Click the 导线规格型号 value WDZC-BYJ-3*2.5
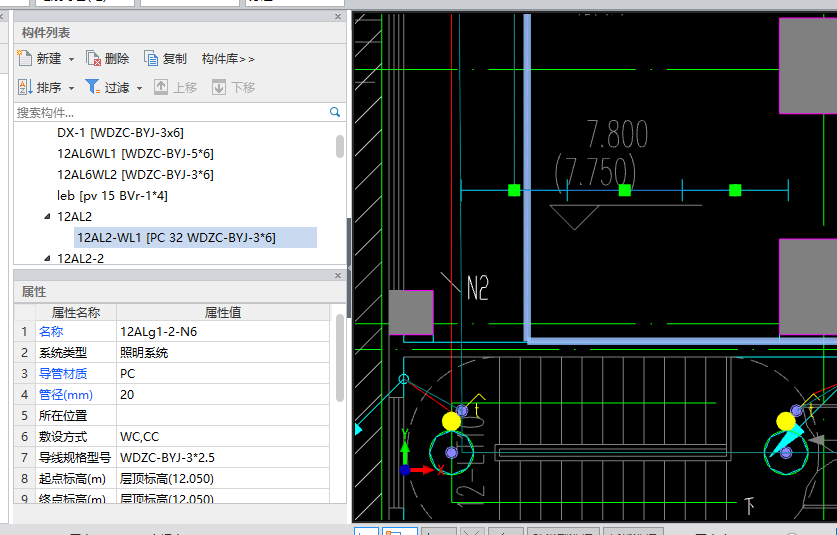Screen dimensions: 837x535 pyautogui.click(x=223, y=458)
